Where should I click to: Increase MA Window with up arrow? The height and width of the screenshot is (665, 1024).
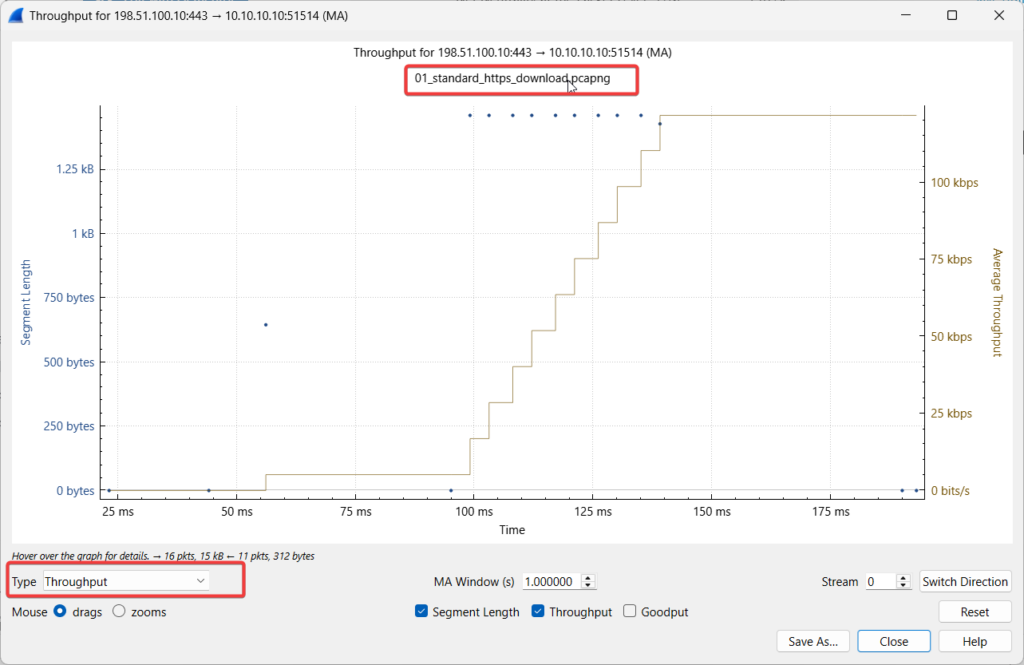tap(588, 578)
